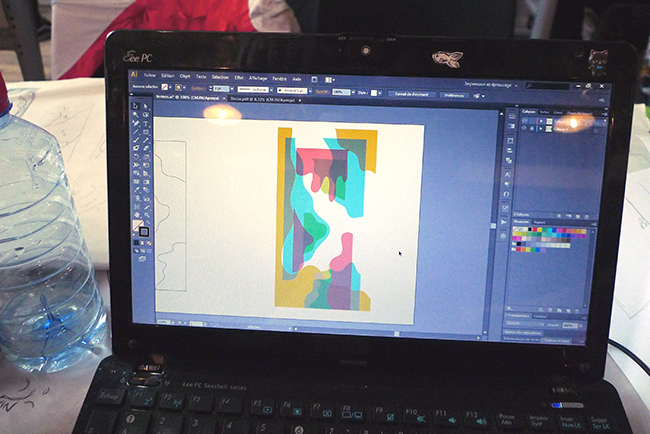Open the Arrange Documents dropdown in menu bar
The height and width of the screenshot is (434, 650).
[330, 80]
